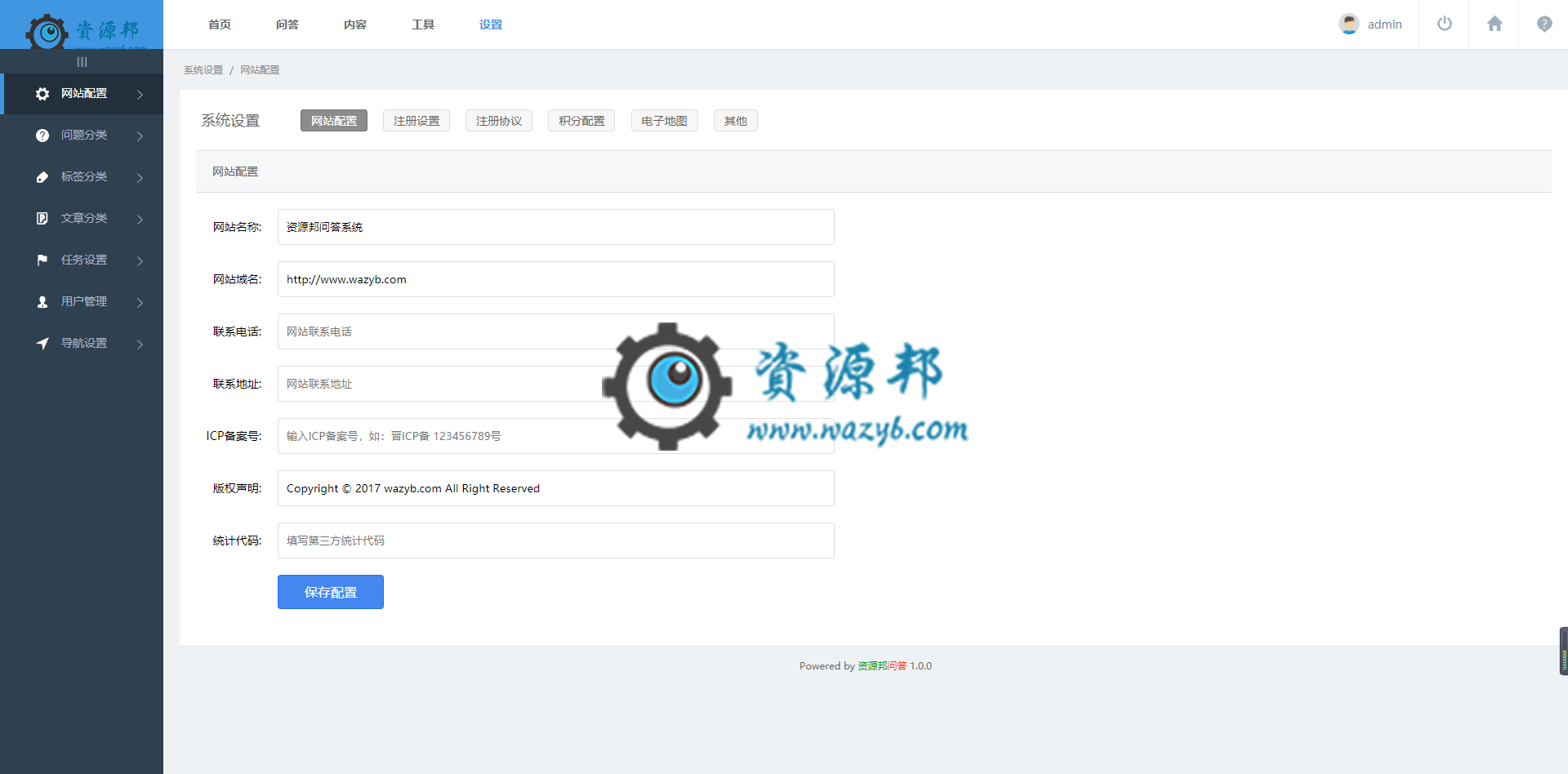
Task: Click the 系统设置 panel heading text
Action: (230, 121)
